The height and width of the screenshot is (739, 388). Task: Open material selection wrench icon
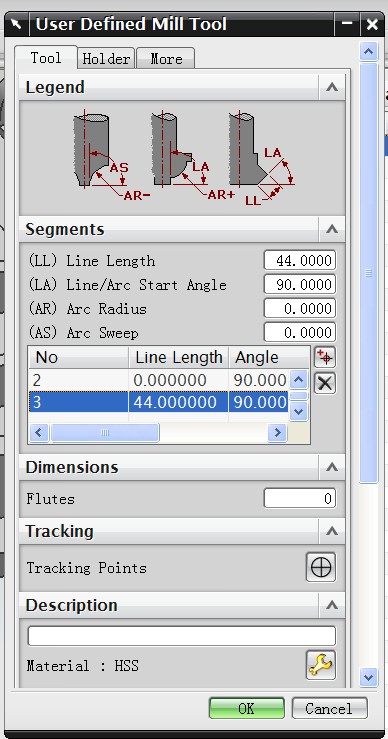[x=321, y=665]
